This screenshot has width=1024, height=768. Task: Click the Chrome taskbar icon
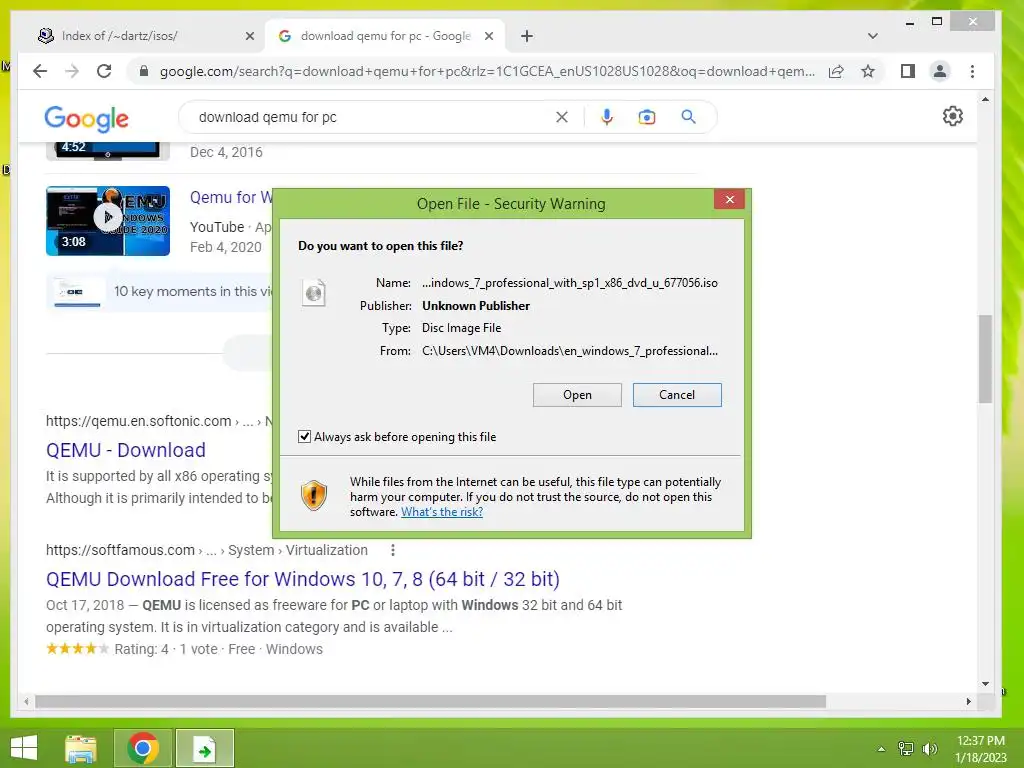[143, 748]
